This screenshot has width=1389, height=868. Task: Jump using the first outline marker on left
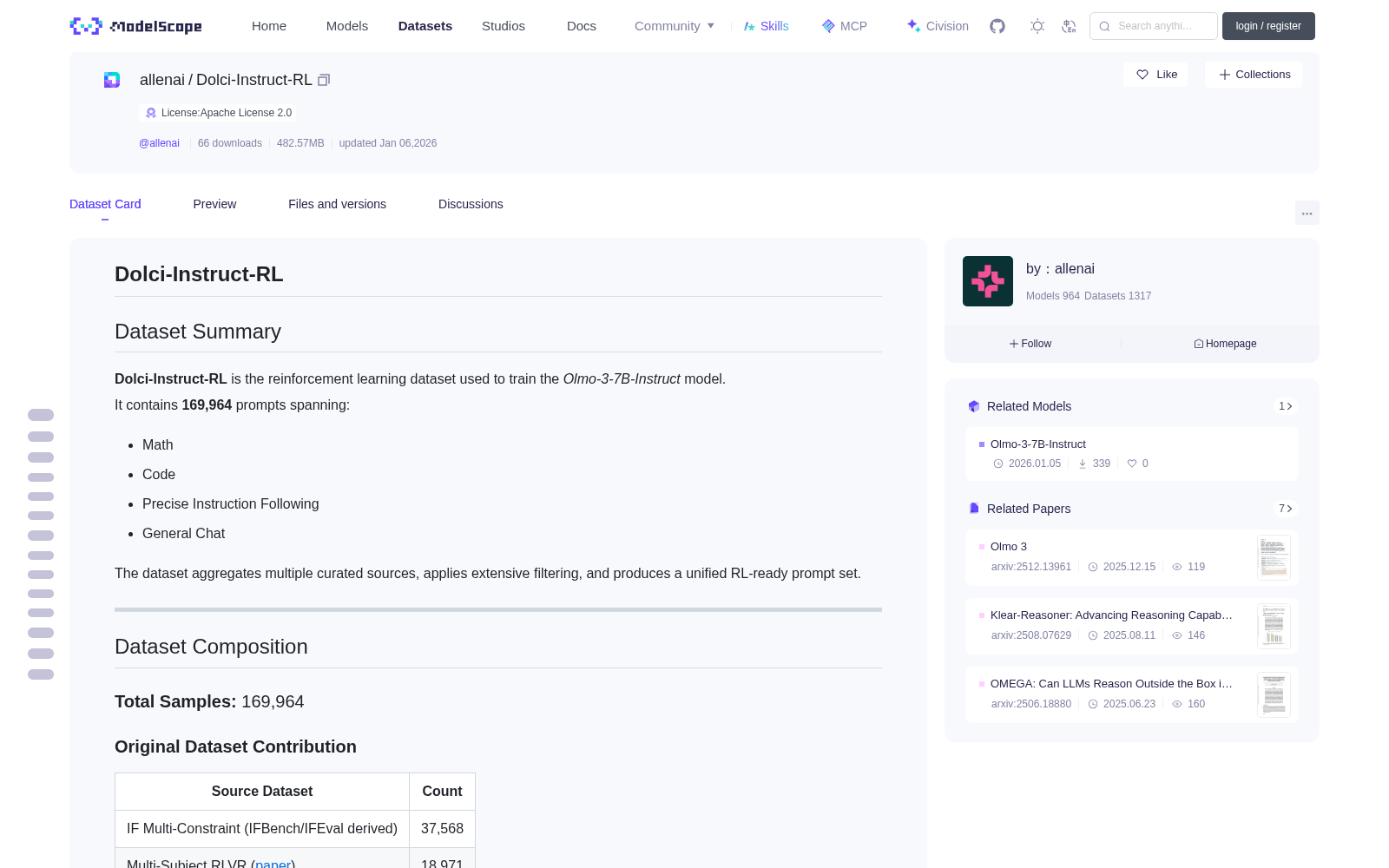coord(41,415)
